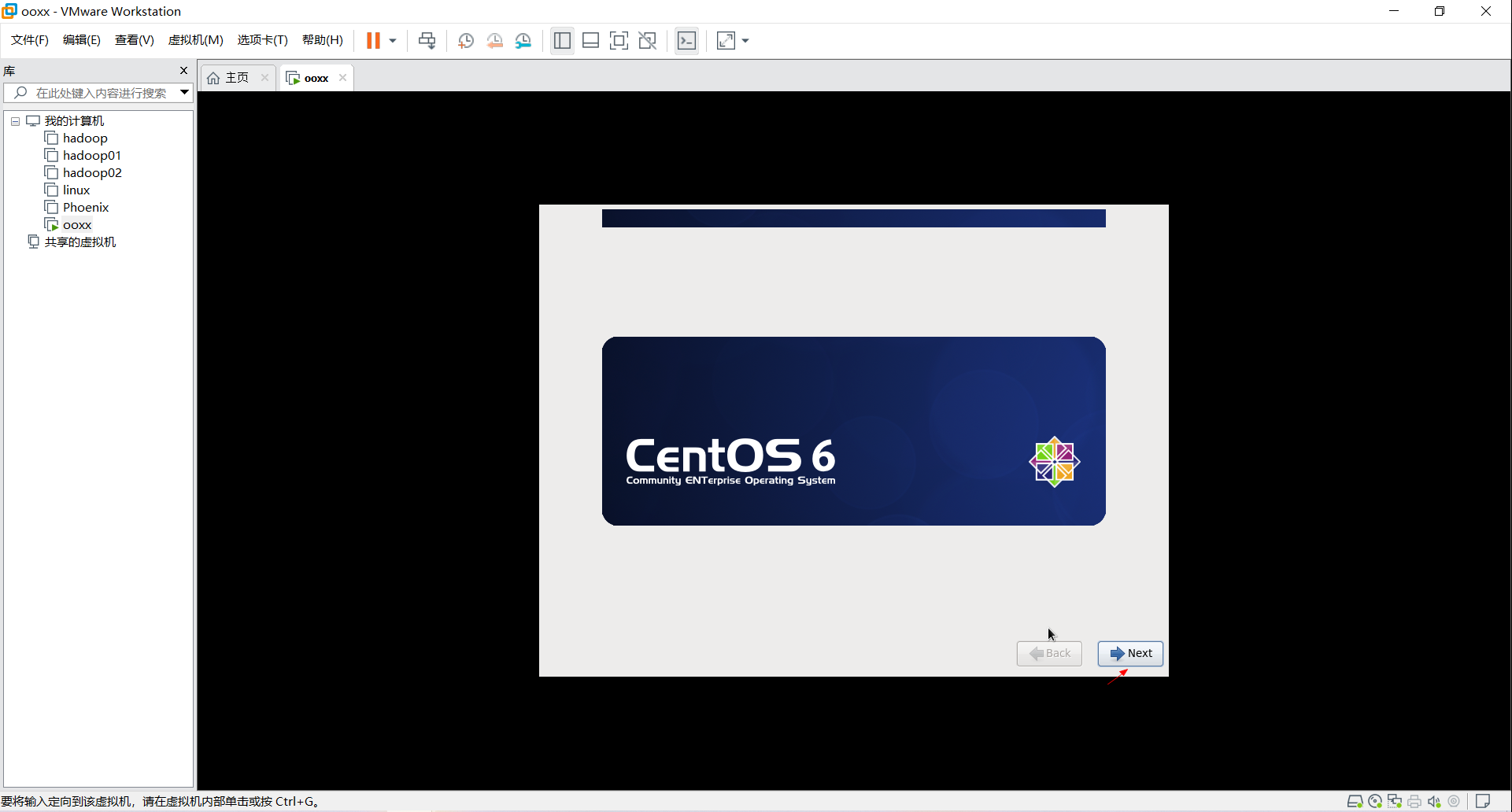Click Next in the CentOS installer

[1130, 654]
